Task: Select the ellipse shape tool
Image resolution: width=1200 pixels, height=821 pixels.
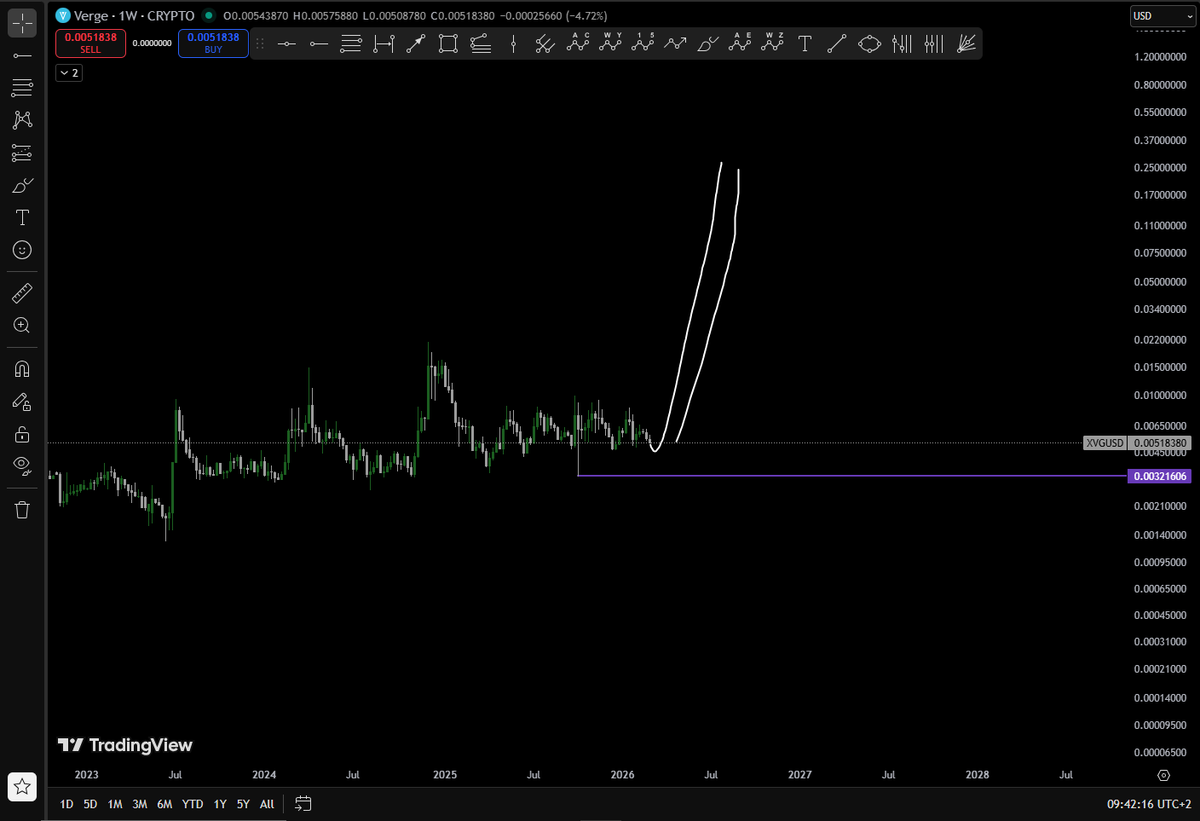Action: (x=870, y=44)
